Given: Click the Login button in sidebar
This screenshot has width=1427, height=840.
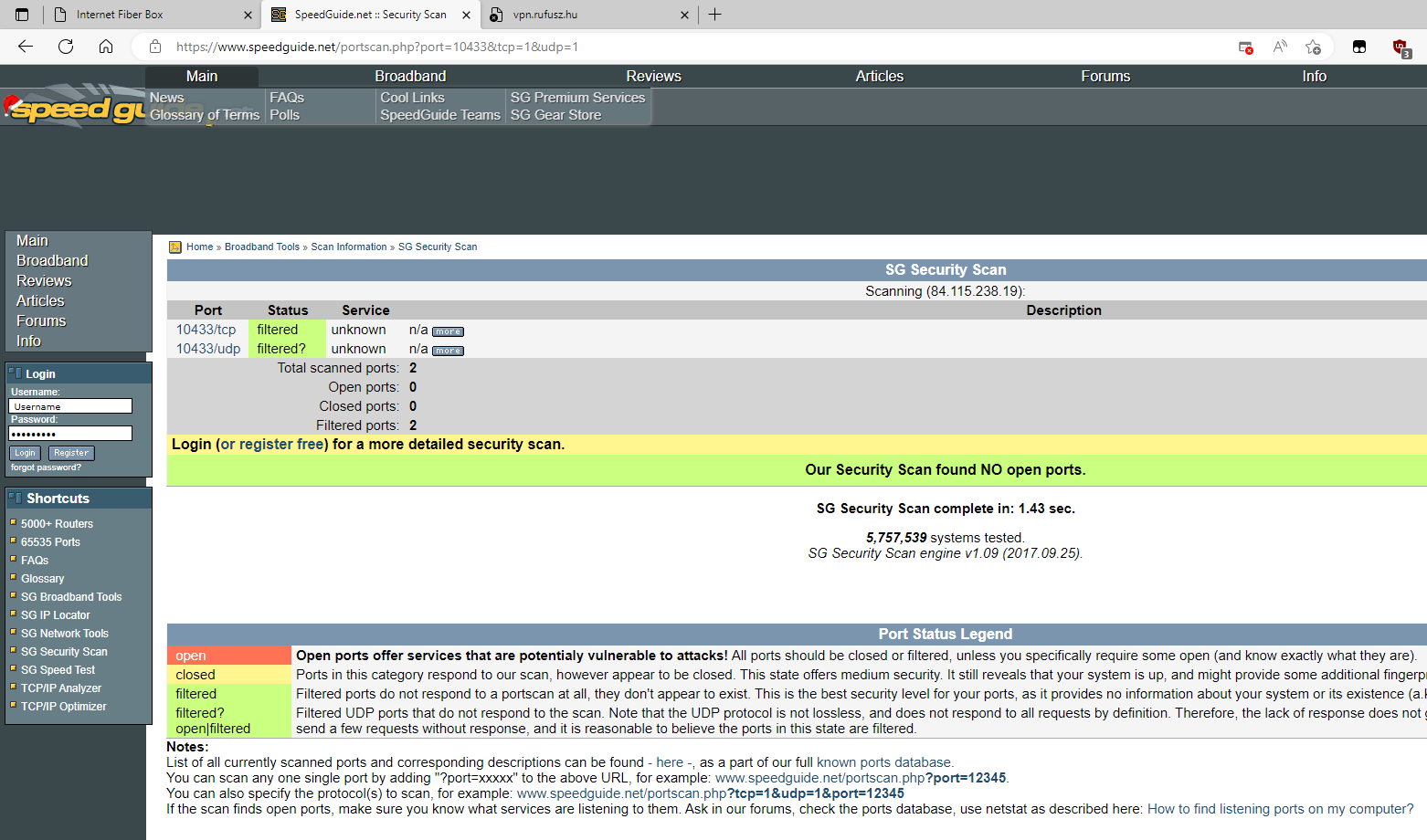Looking at the screenshot, I should pos(25,453).
